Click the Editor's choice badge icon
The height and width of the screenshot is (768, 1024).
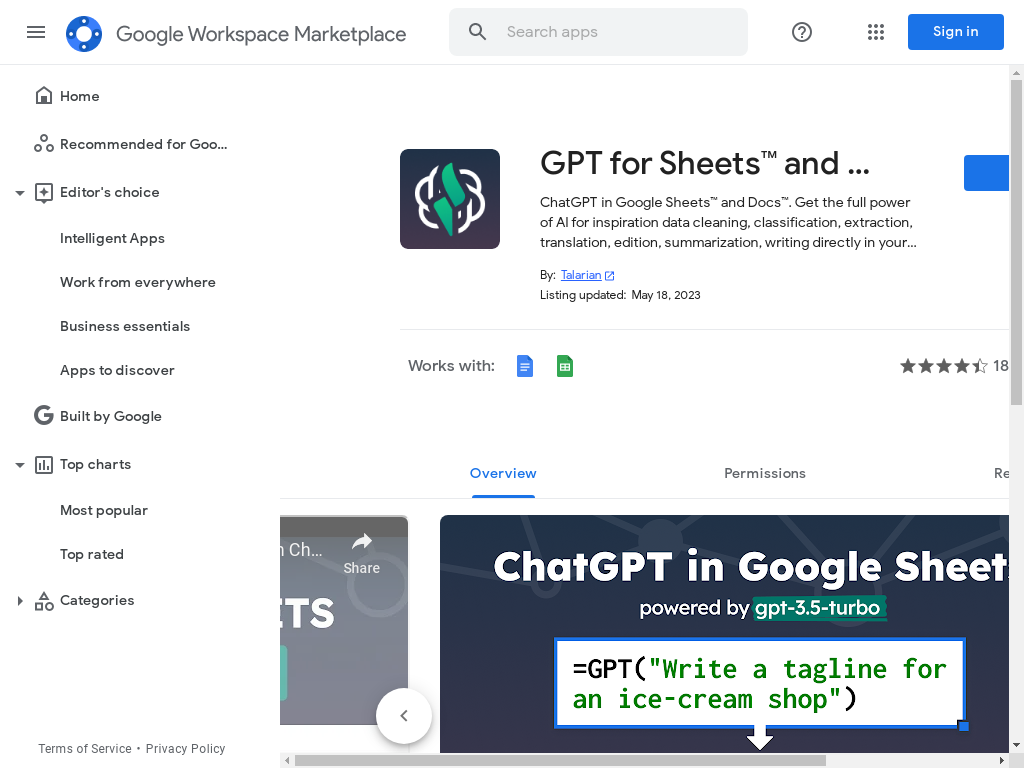coord(44,193)
